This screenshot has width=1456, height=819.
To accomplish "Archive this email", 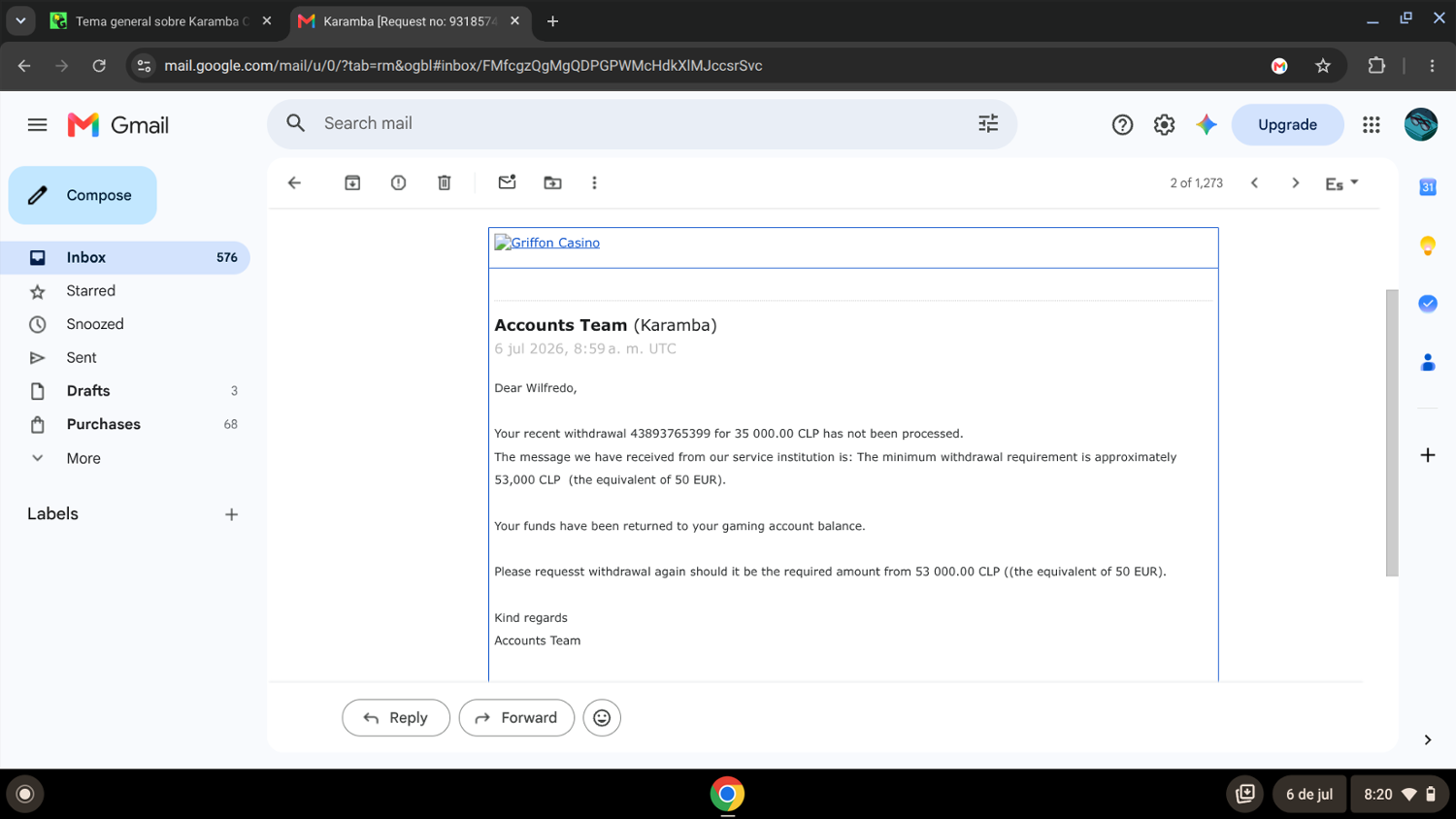I will [x=352, y=182].
